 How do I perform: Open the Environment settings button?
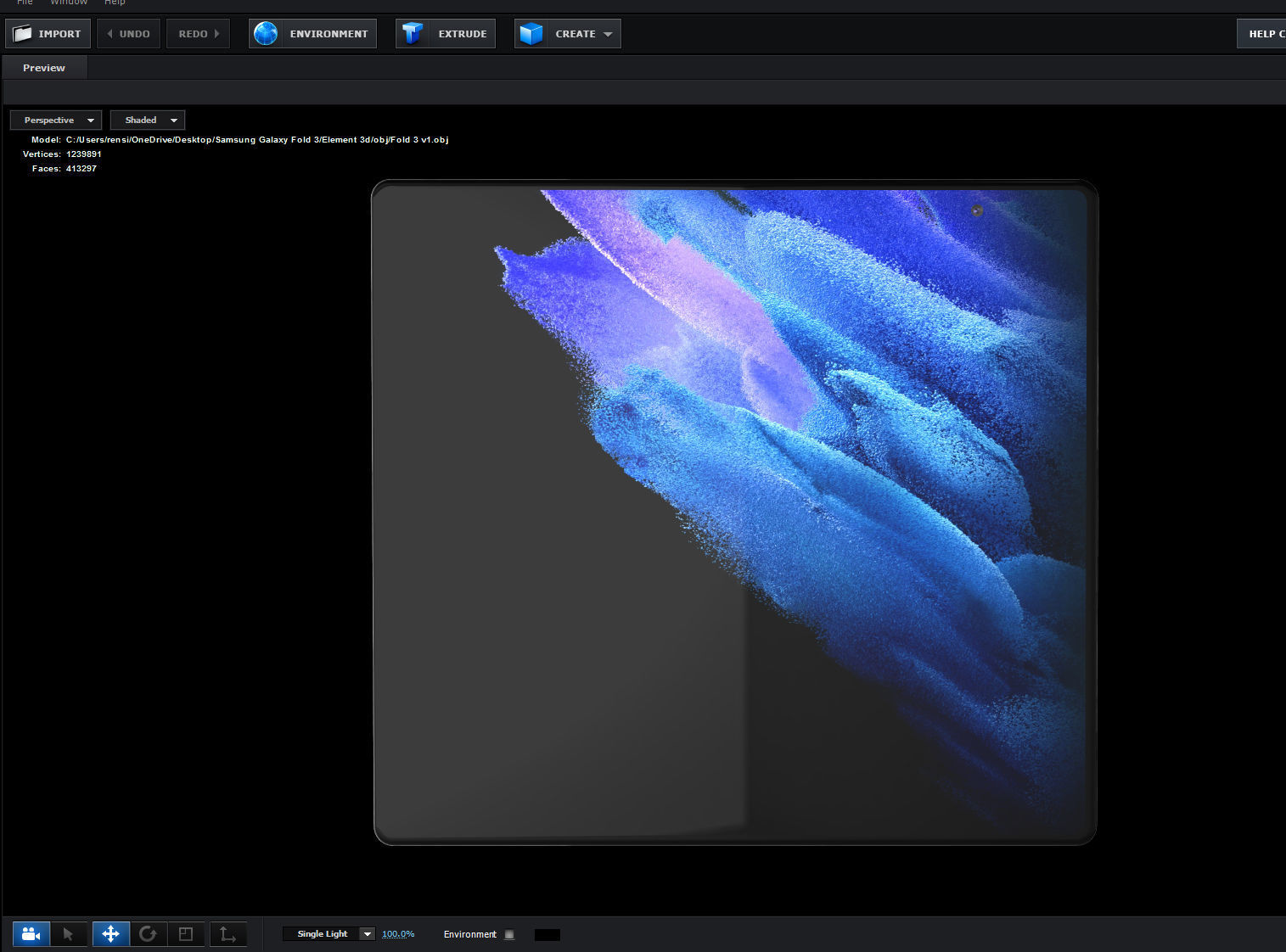[x=312, y=34]
